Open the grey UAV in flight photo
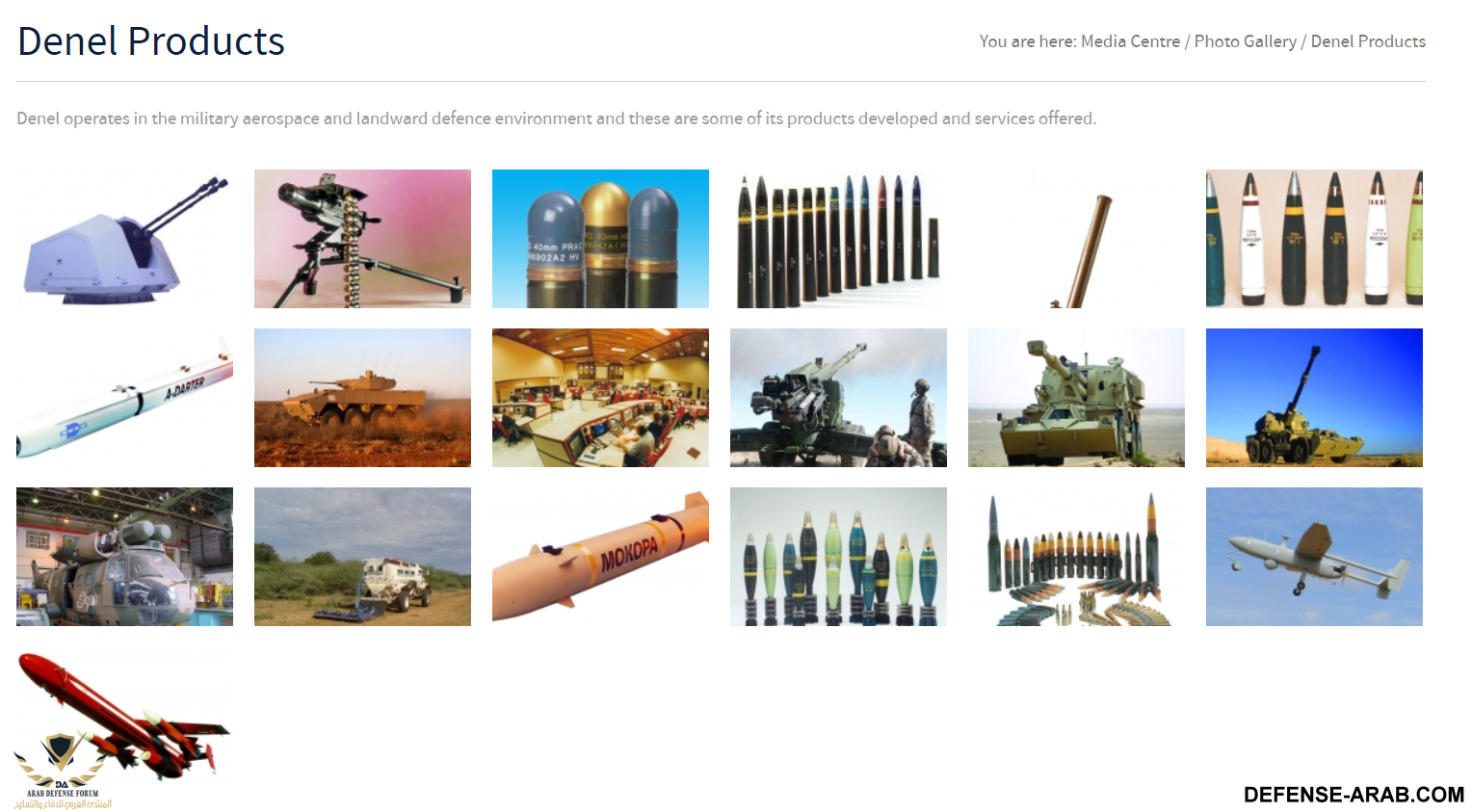This screenshot has width=1472, height=812. pos(1314,557)
